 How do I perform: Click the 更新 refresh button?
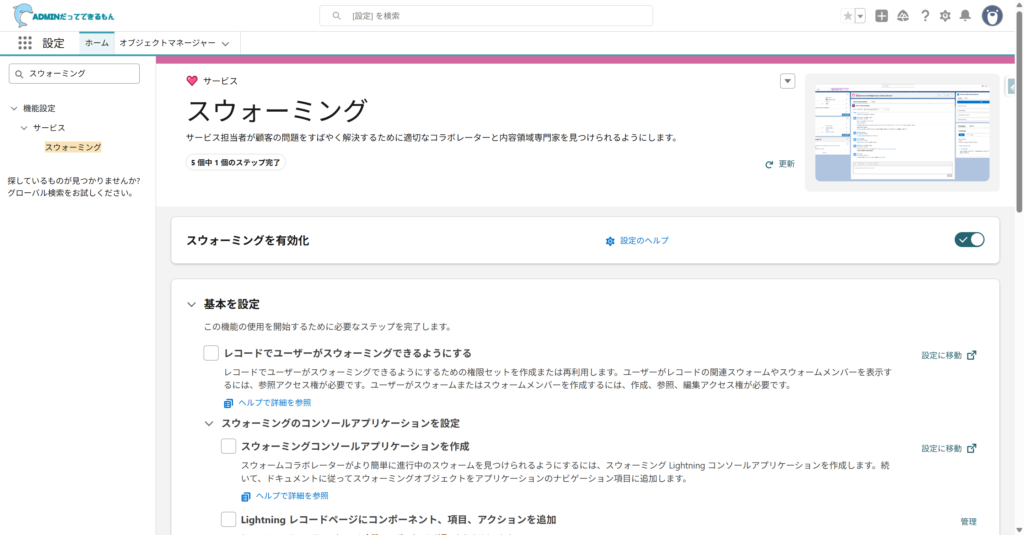pyautogui.click(x=780, y=164)
